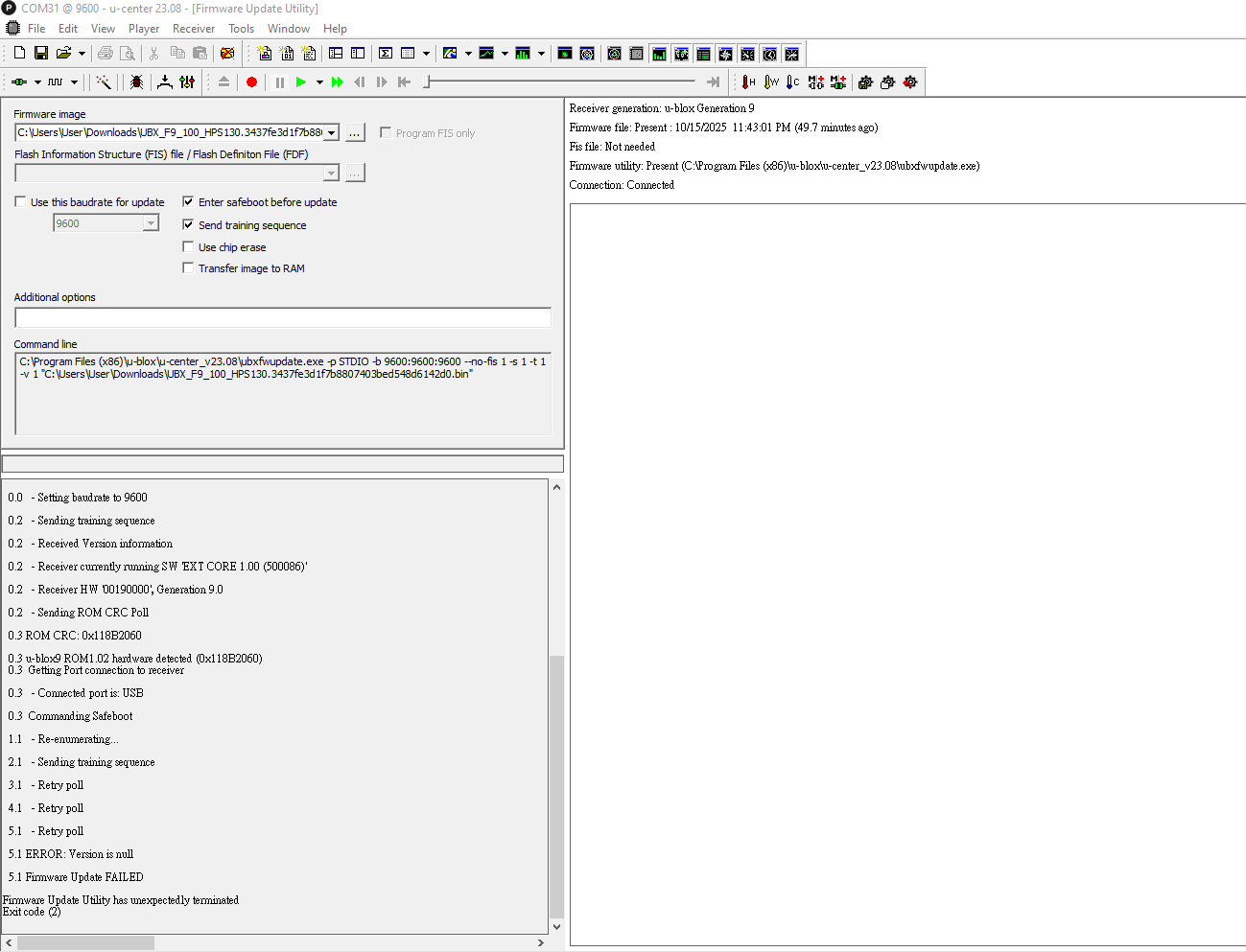Click the Coldstart thermometer icon
Viewport: 1246px width, 952px height.
tap(792, 82)
